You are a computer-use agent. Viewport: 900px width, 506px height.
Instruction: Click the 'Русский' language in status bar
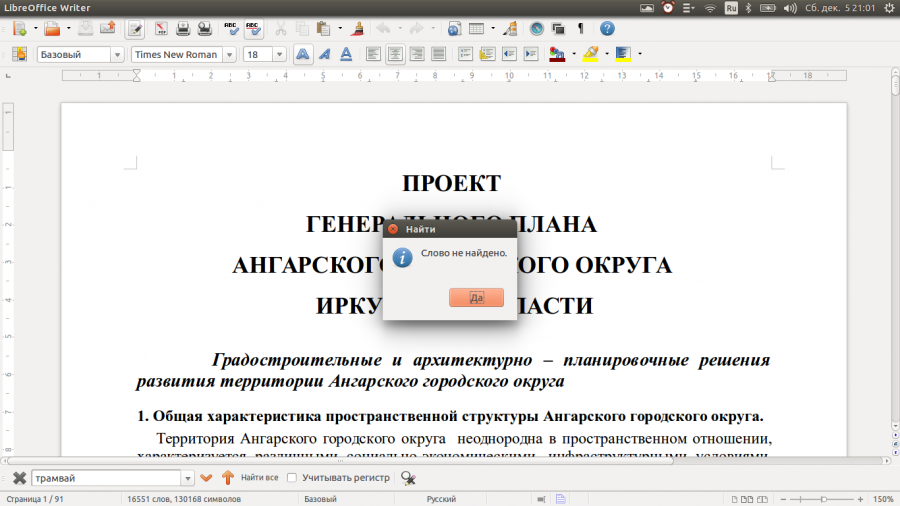point(441,498)
